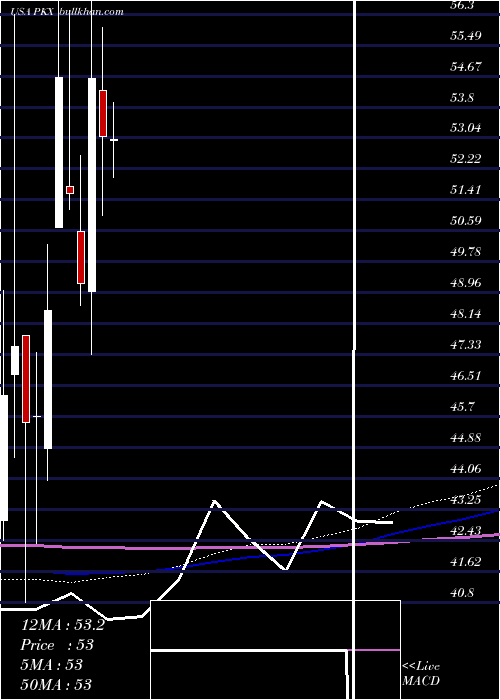Image resolution: width=500 pixels, height=700 pixels.
Task: Click the 51.41 price axis label
Action: (x=466, y=190)
